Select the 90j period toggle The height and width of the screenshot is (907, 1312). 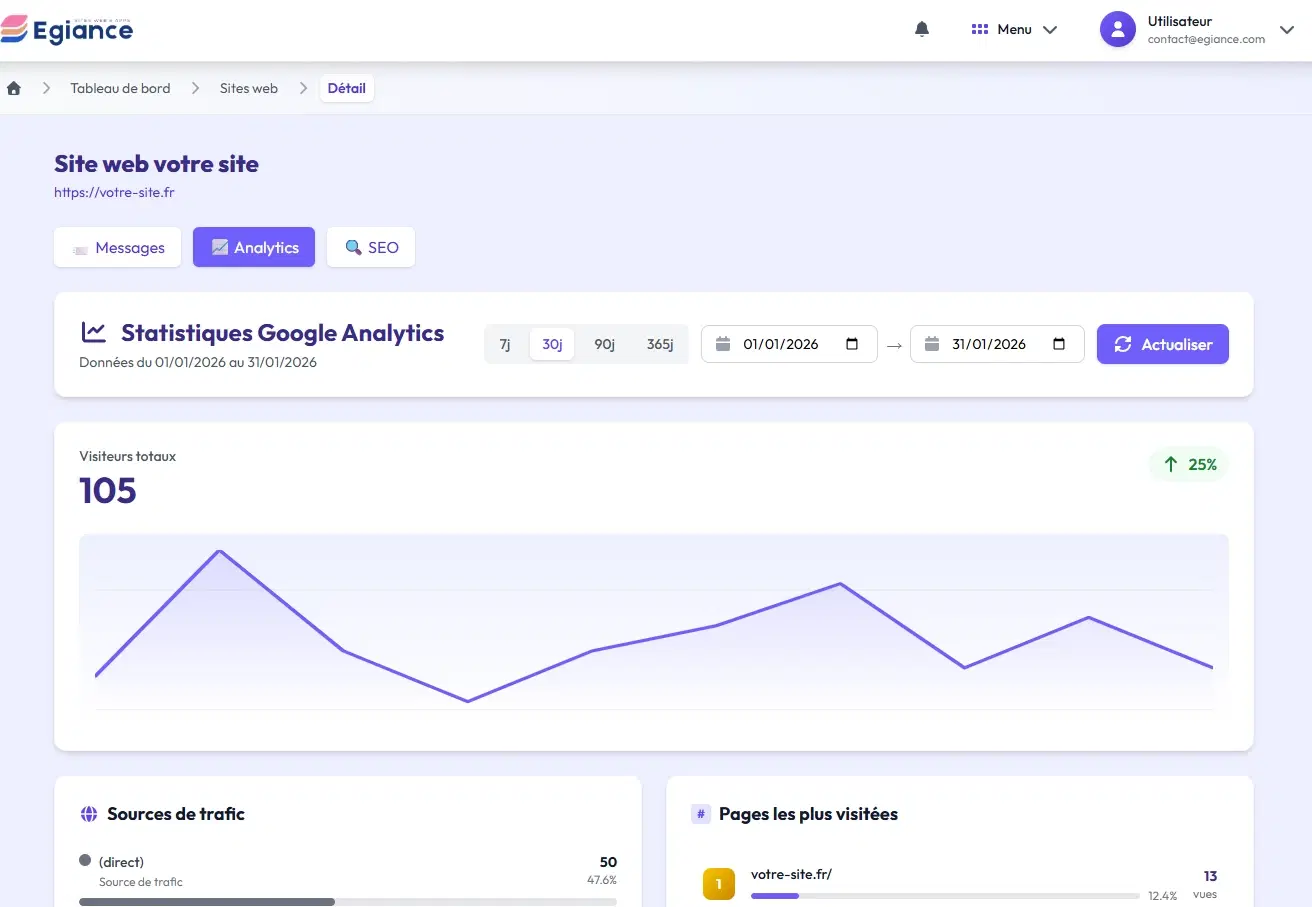pyautogui.click(x=604, y=344)
